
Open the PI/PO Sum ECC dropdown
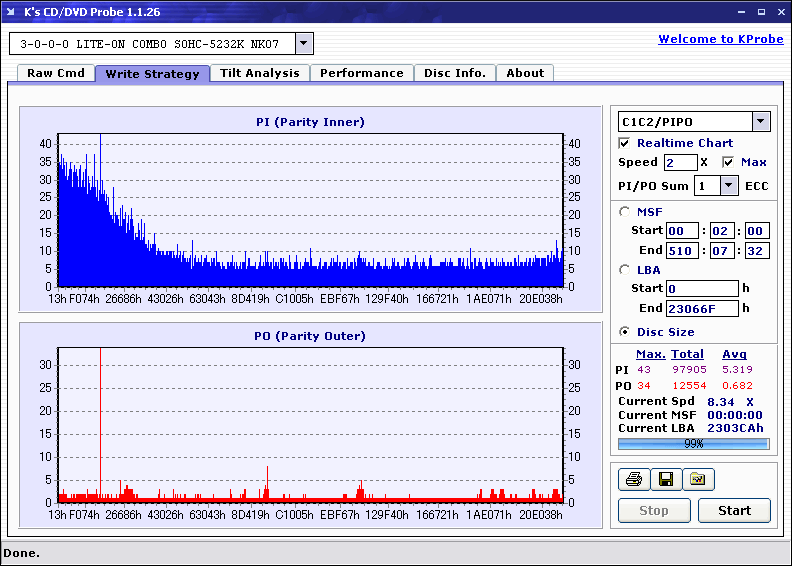[x=729, y=185]
